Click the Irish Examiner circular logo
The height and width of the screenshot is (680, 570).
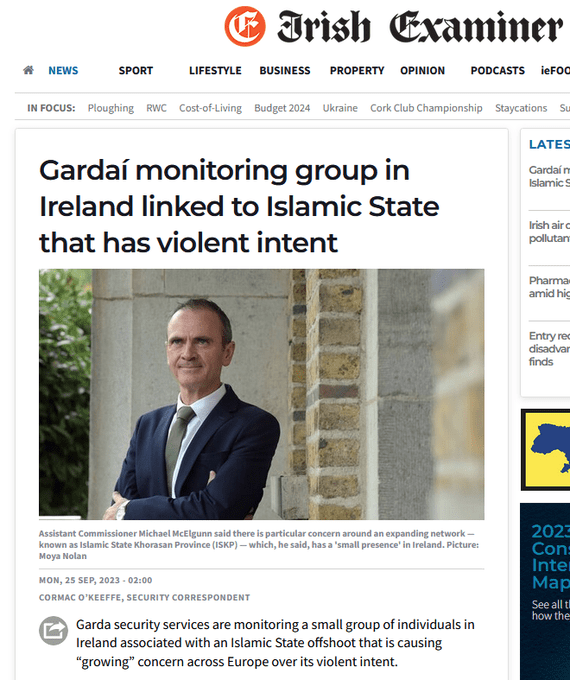245,26
